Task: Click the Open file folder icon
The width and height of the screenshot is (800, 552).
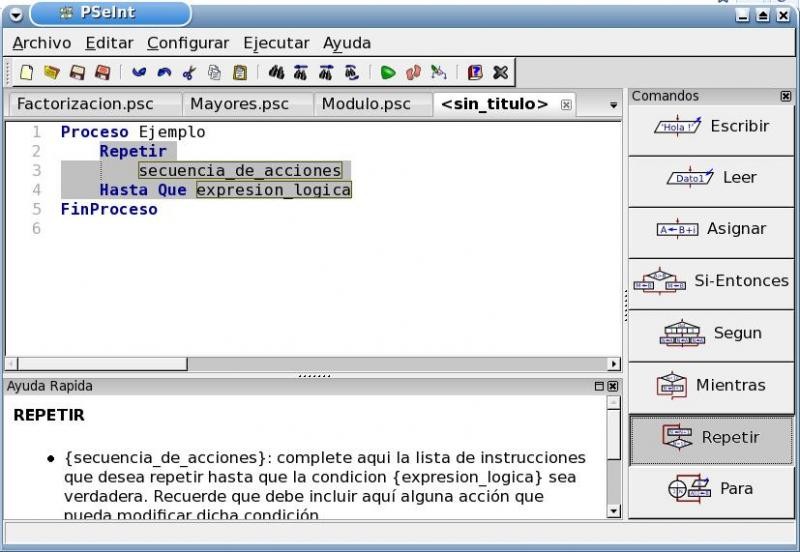Action: (x=51, y=72)
